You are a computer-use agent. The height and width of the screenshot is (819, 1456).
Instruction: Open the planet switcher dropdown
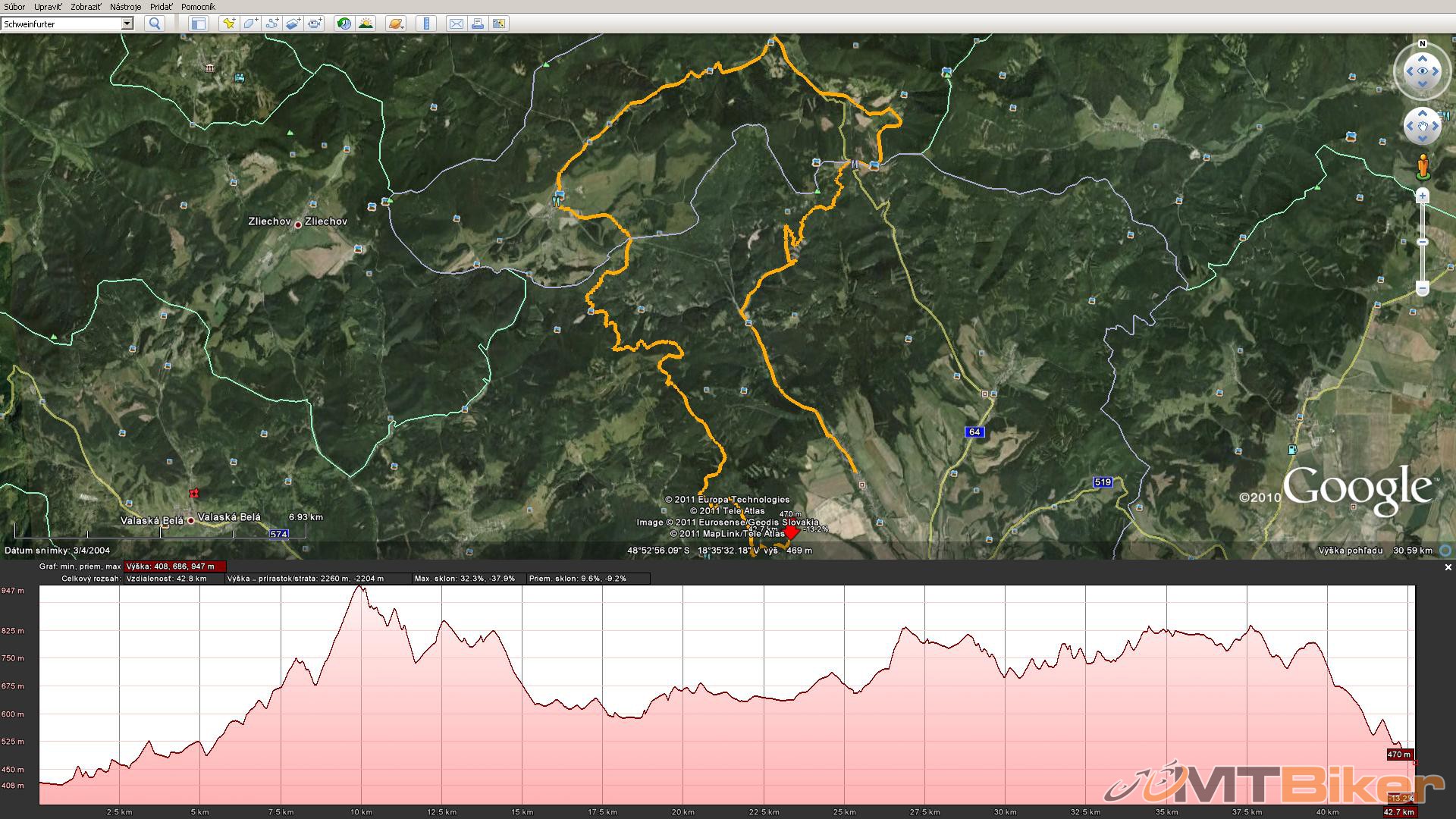395,24
